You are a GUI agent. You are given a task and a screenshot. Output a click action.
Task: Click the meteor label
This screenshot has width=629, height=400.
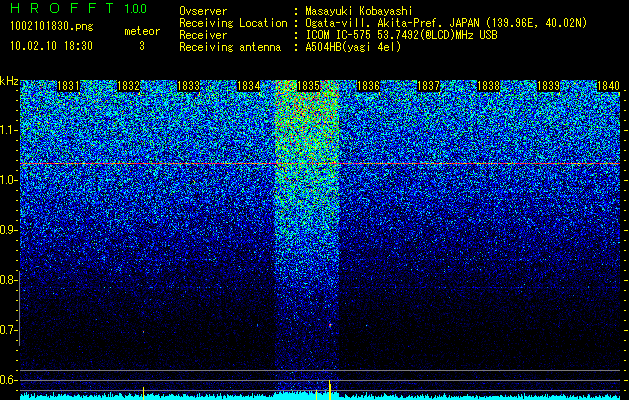point(142,31)
